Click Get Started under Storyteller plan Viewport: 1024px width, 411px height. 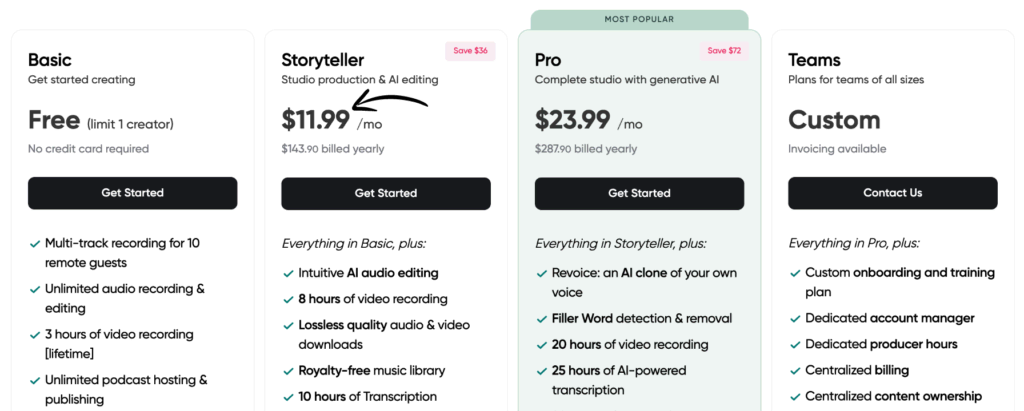click(x=386, y=193)
